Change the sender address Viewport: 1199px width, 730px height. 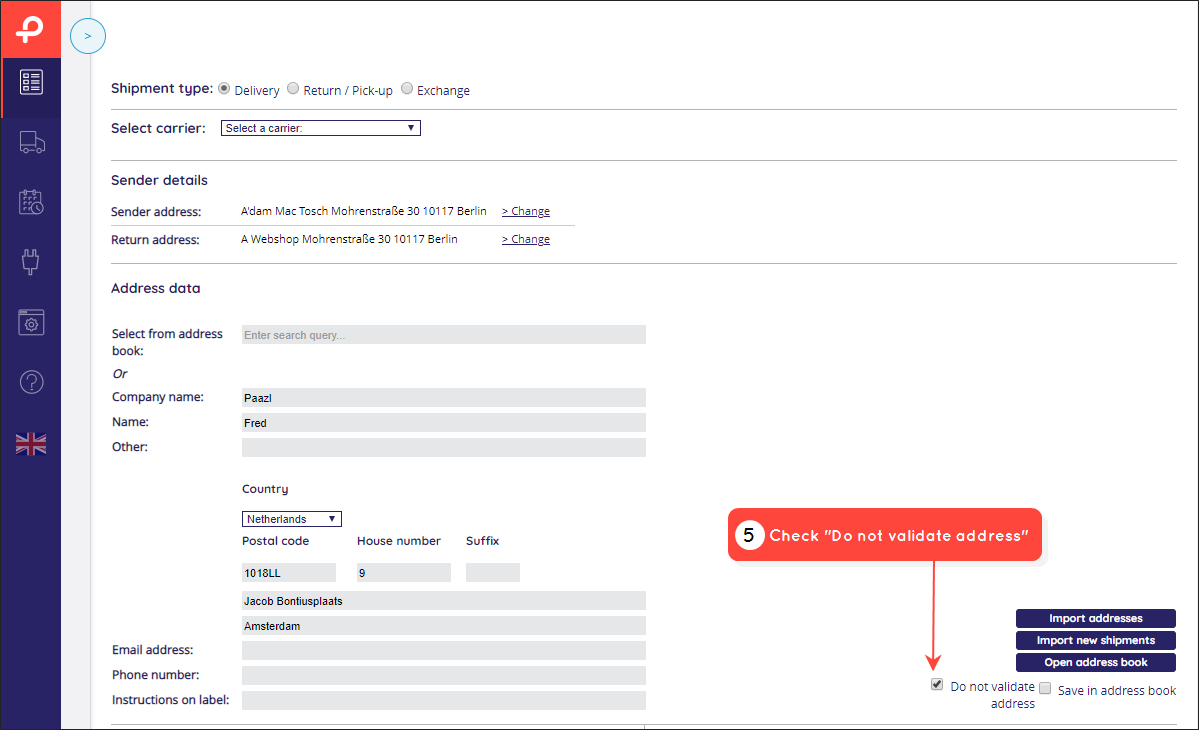pyautogui.click(x=525, y=212)
